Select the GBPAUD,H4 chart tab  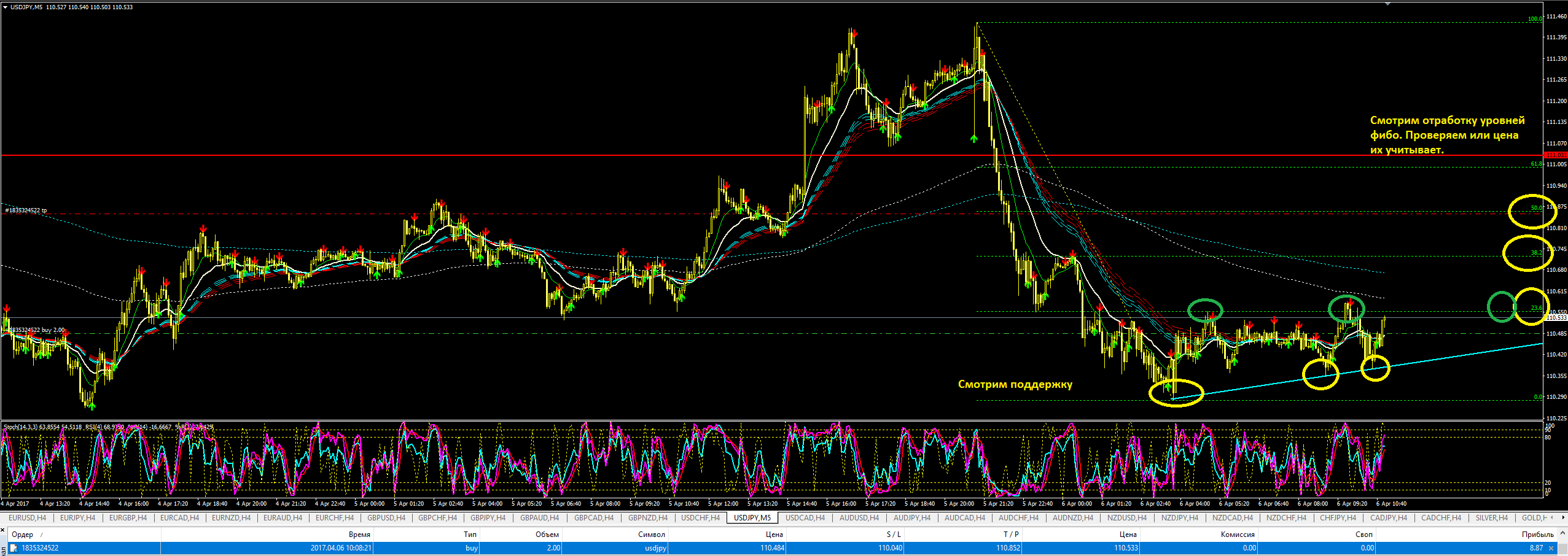539,518
